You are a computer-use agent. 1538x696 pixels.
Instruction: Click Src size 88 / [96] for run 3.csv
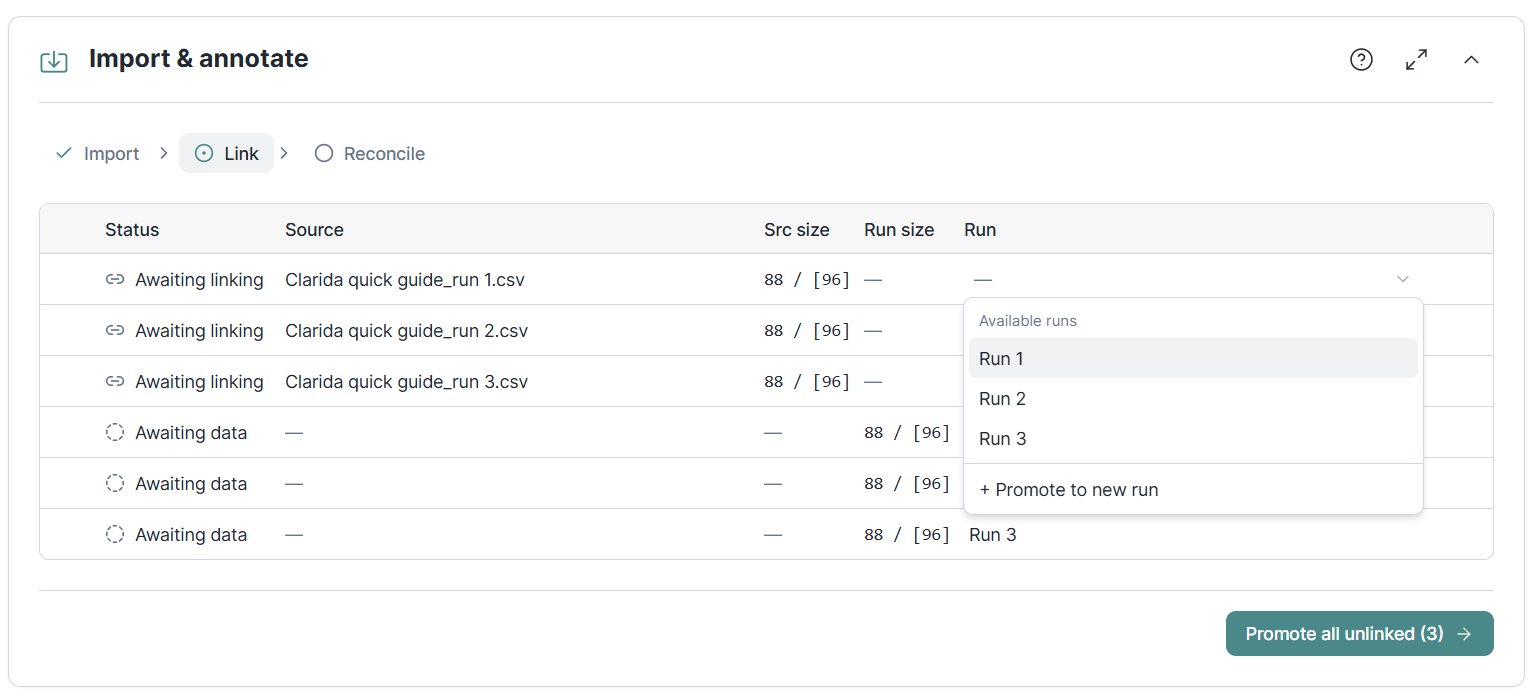pos(807,382)
